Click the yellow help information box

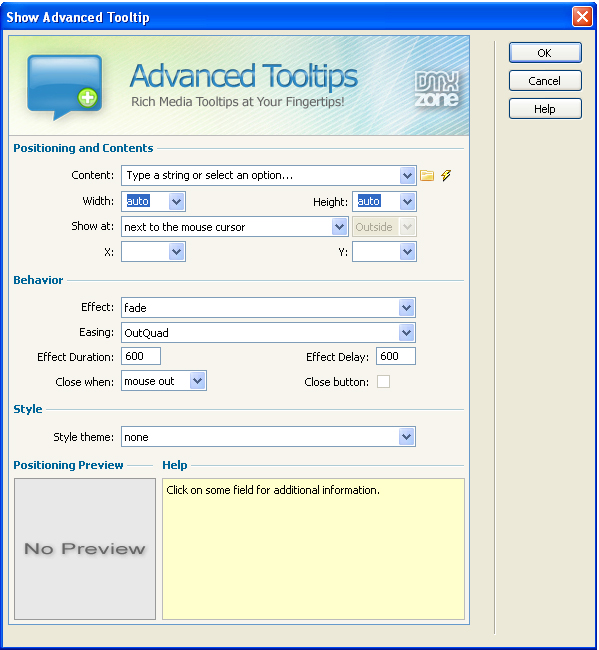(x=313, y=549)
